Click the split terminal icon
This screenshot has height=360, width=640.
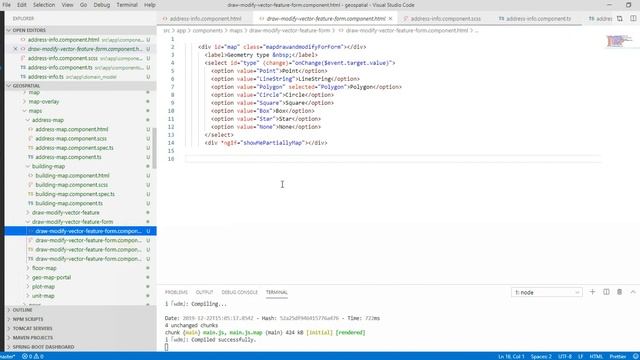[x=606, y=292]
